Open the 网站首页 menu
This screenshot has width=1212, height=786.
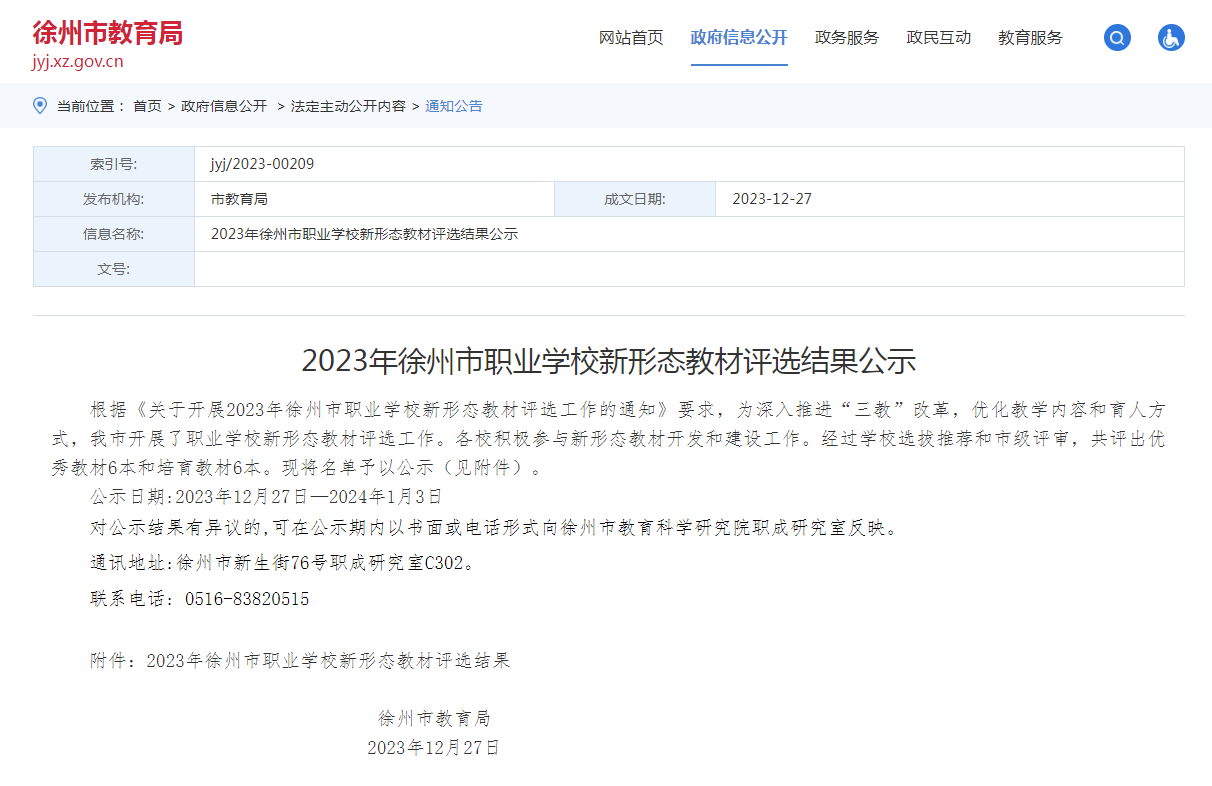pyautogui.click(x=631, y=38)
